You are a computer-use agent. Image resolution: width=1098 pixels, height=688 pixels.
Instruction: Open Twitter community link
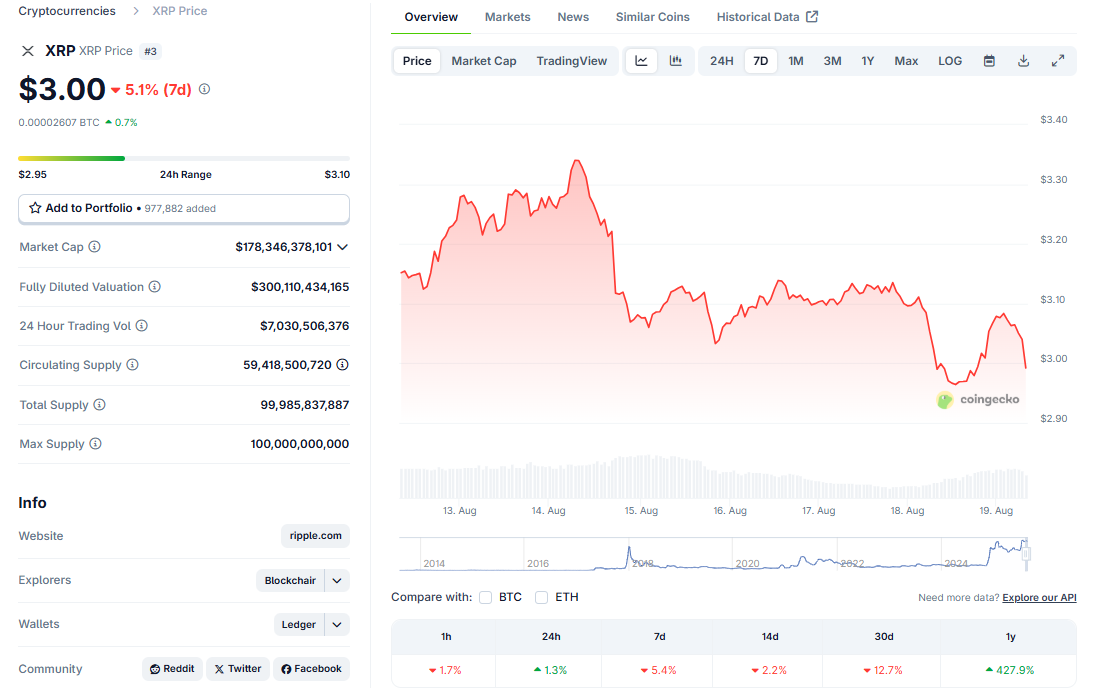point(238,669)
